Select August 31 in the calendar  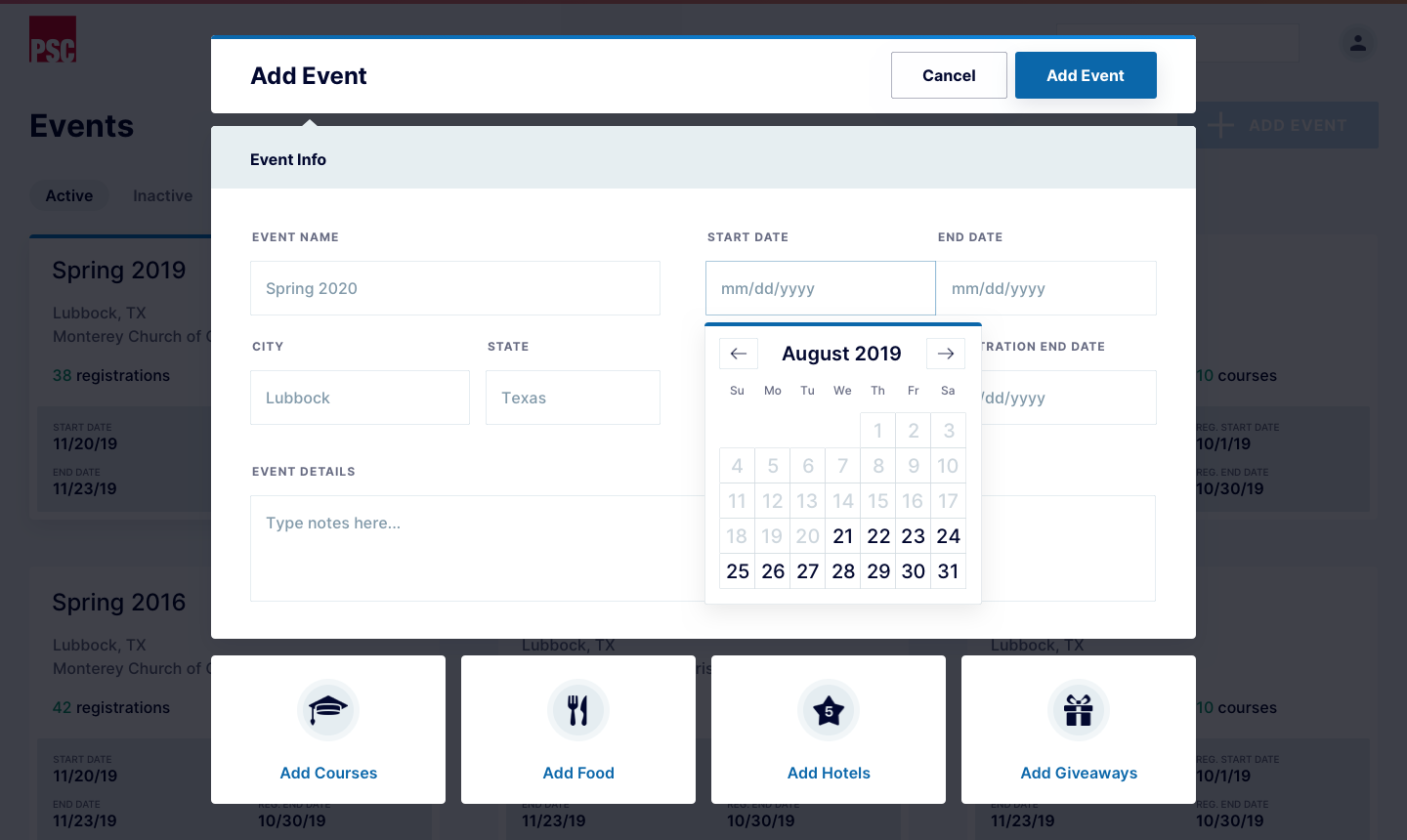coord(948,571)
